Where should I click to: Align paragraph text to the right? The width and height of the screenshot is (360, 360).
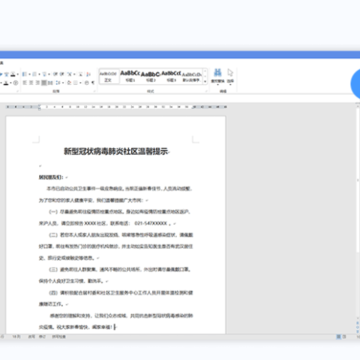click(x=38, y=83)
